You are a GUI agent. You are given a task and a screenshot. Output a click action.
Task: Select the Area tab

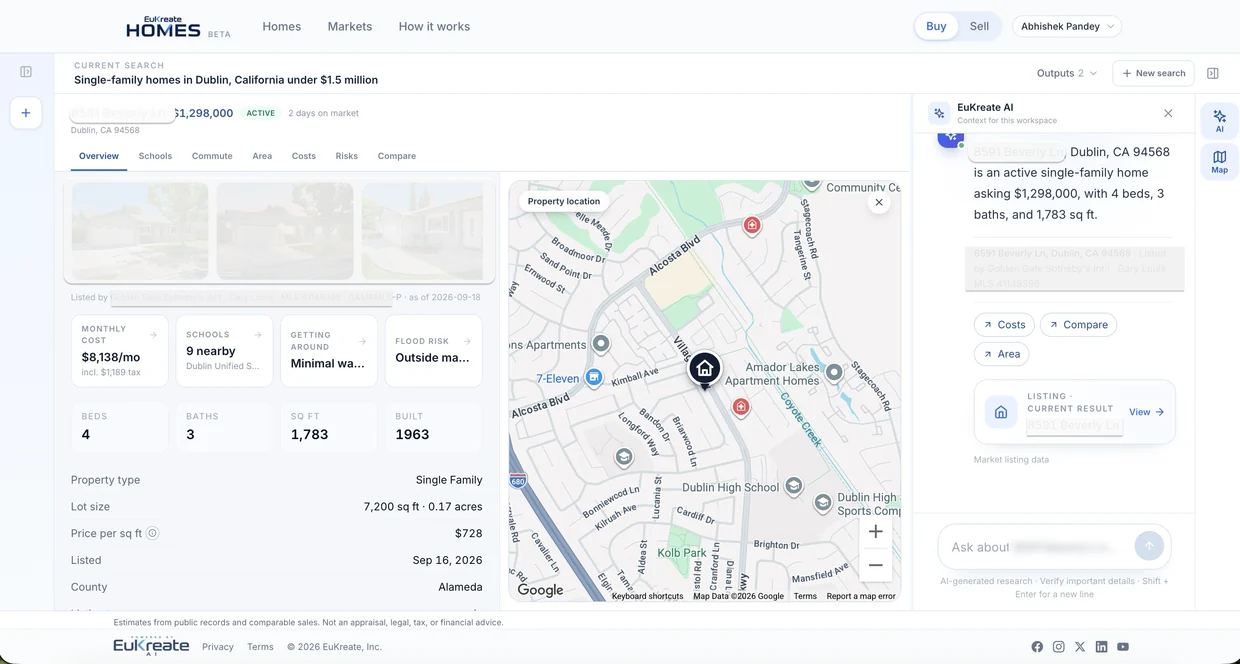click(262, 156)
